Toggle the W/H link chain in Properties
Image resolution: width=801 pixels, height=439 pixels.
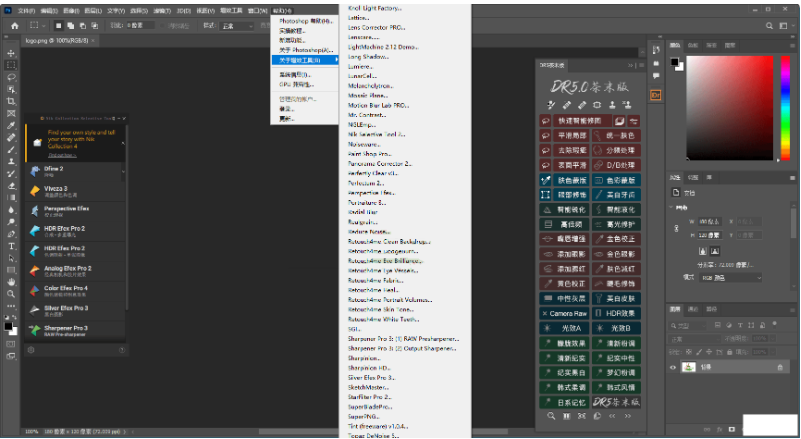[x=677, y=228]
